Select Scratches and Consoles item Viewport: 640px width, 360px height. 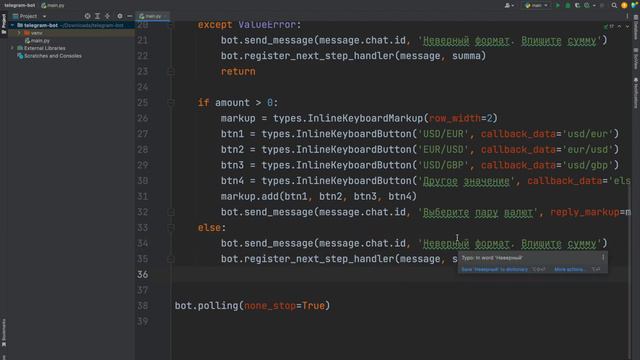click(49, 56)
